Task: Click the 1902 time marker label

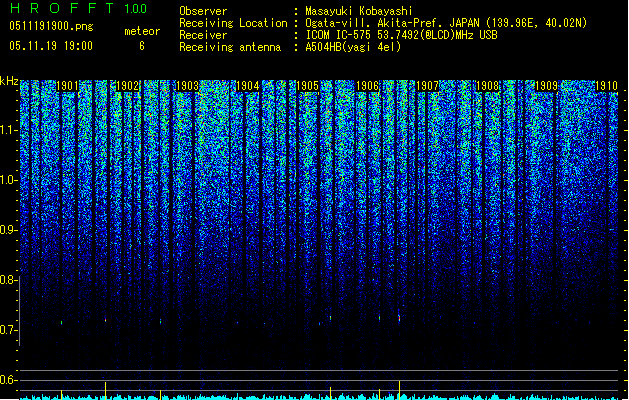Action: coord(127,86)
